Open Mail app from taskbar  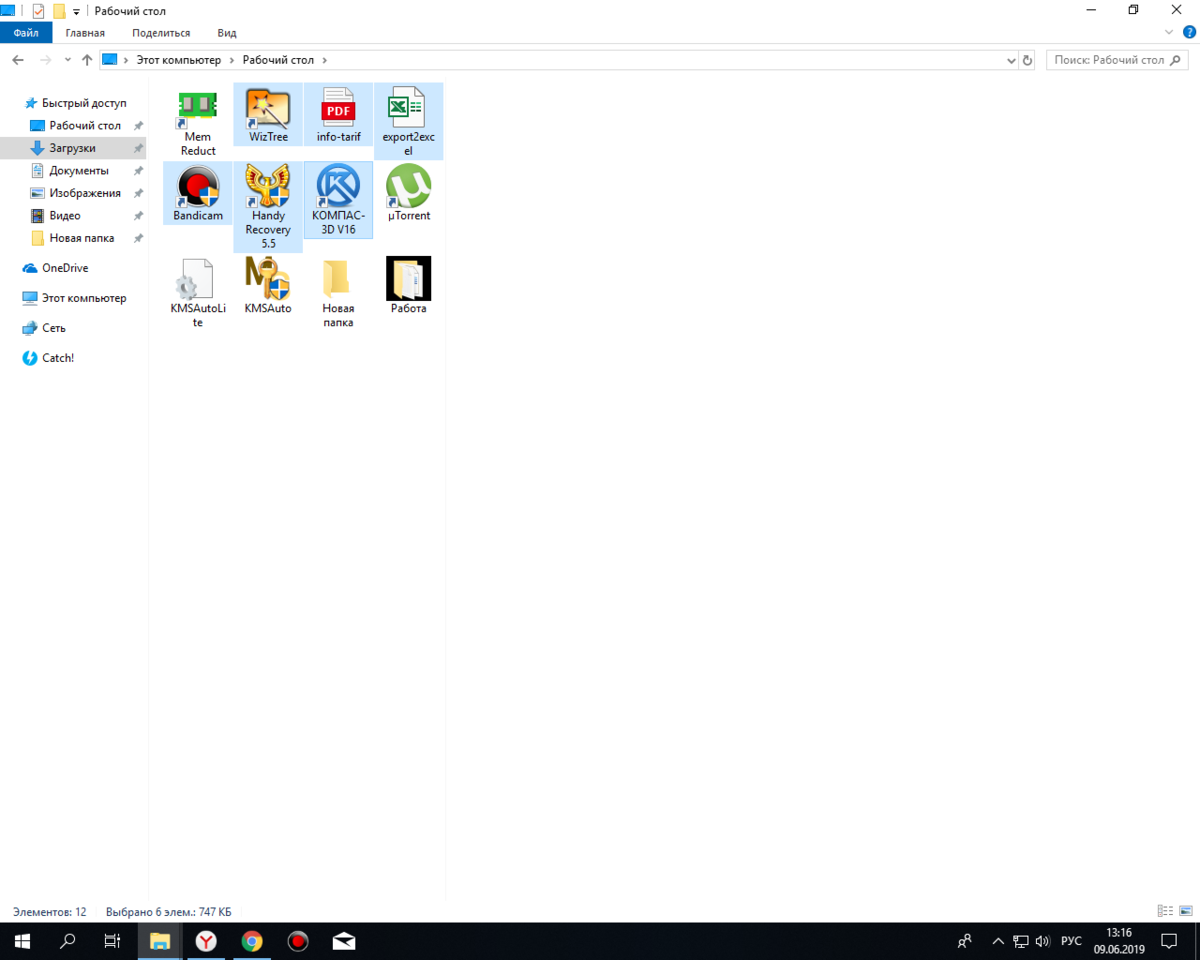pyautogui.click(x=344, y=941)
